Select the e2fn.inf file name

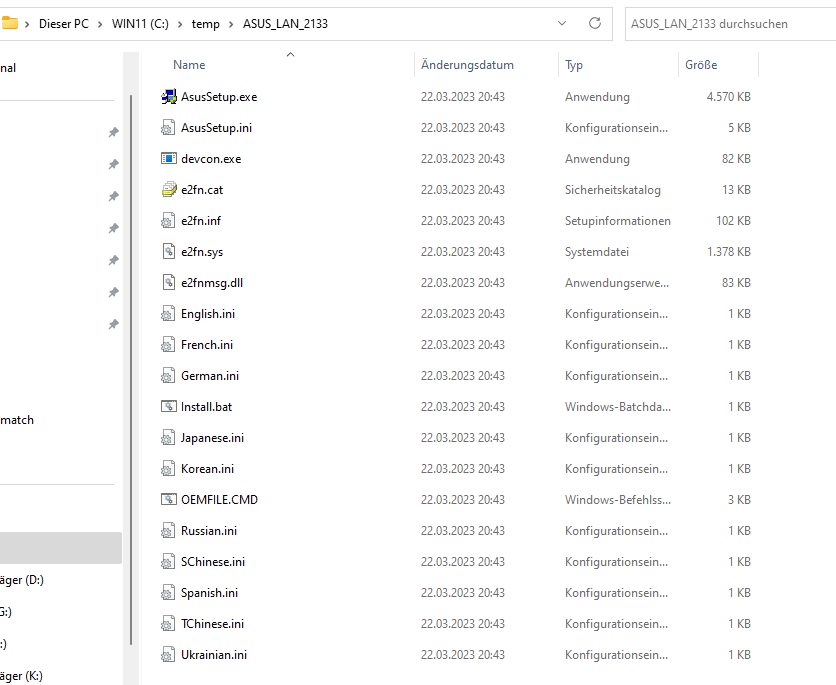pos(201,220)
